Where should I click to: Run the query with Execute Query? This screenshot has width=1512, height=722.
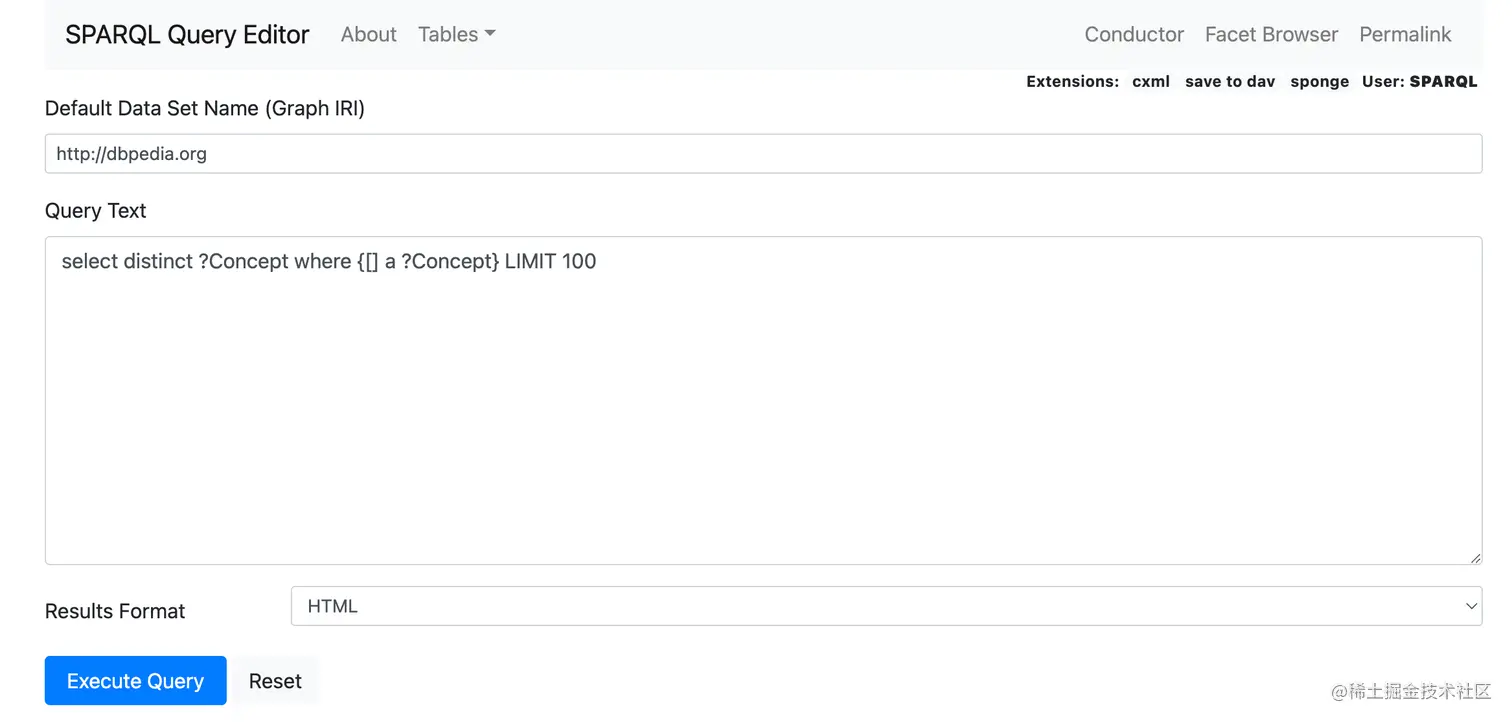(135, 681)
